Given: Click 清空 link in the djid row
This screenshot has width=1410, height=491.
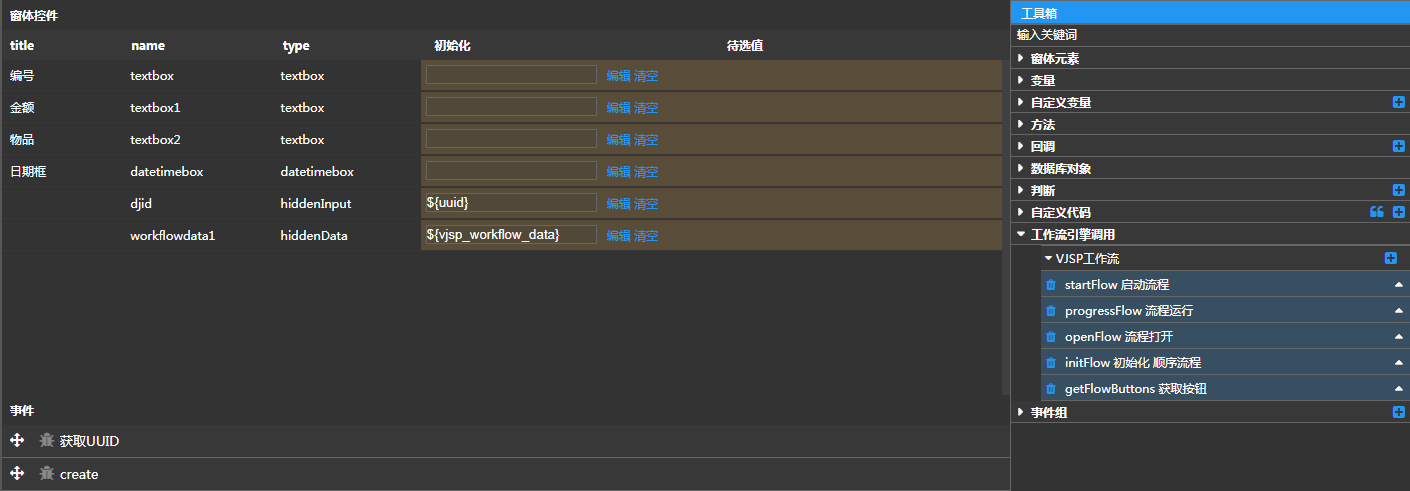Looking at the screenshot, I should [x=646, y=204].
